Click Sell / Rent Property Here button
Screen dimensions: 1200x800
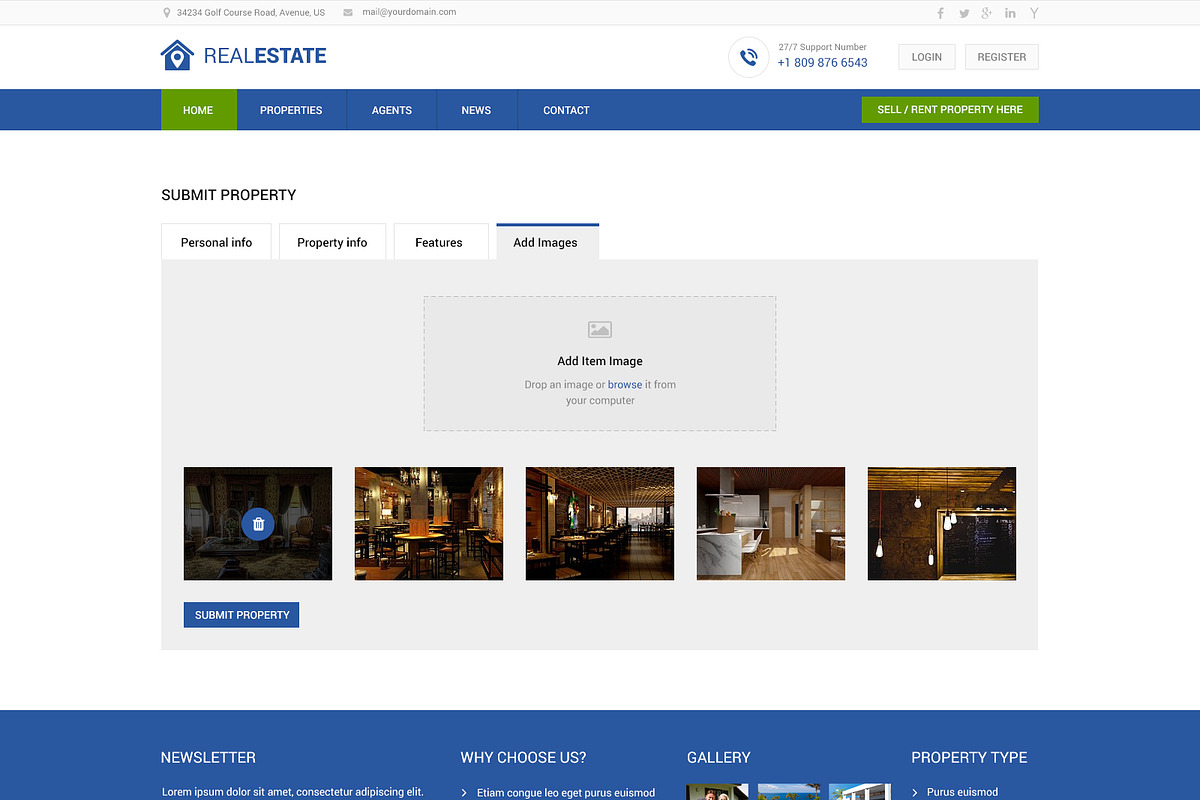tap(950, 110)
